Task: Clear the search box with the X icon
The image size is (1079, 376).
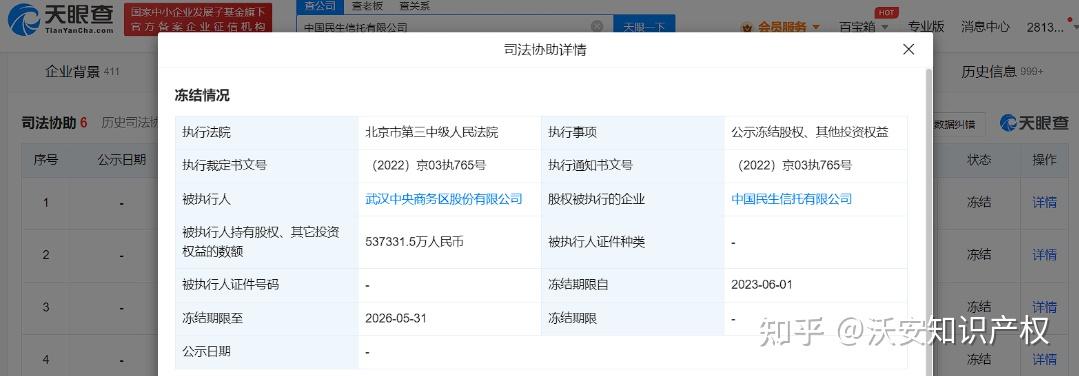Action: click(x=597, y=26)
